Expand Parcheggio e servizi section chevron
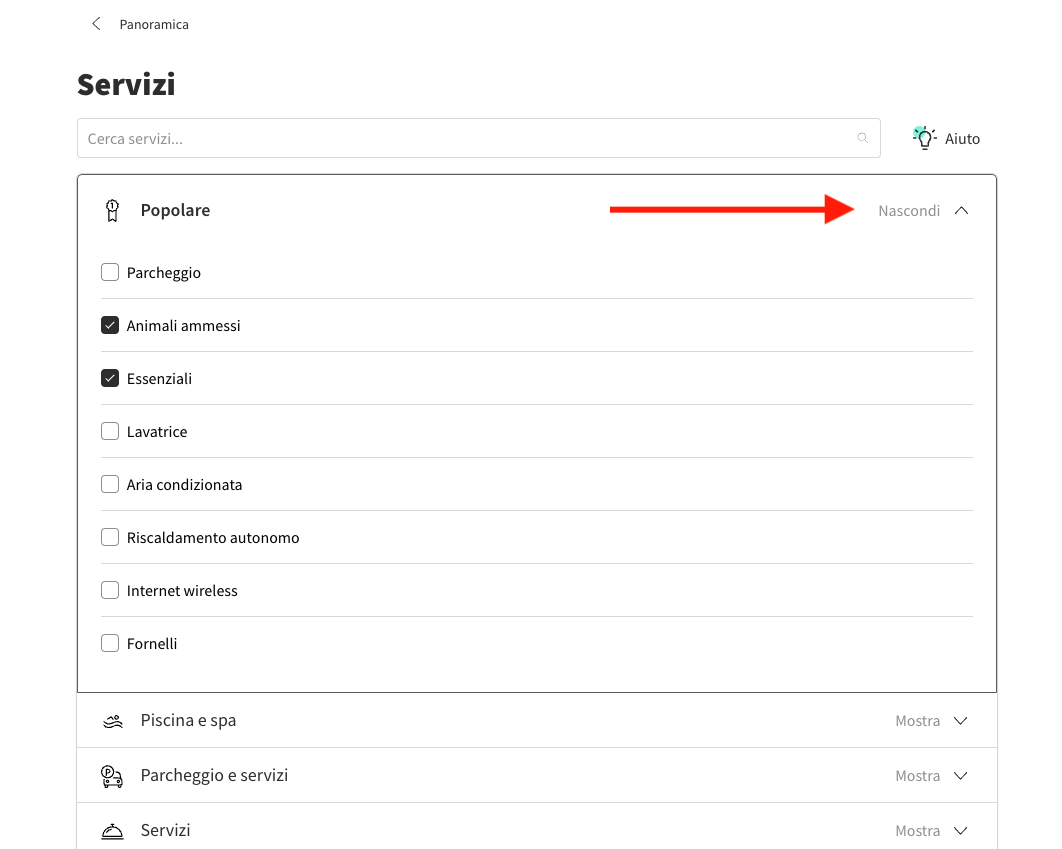Viewport: 1062px width, 849px height. pos(961,776)
